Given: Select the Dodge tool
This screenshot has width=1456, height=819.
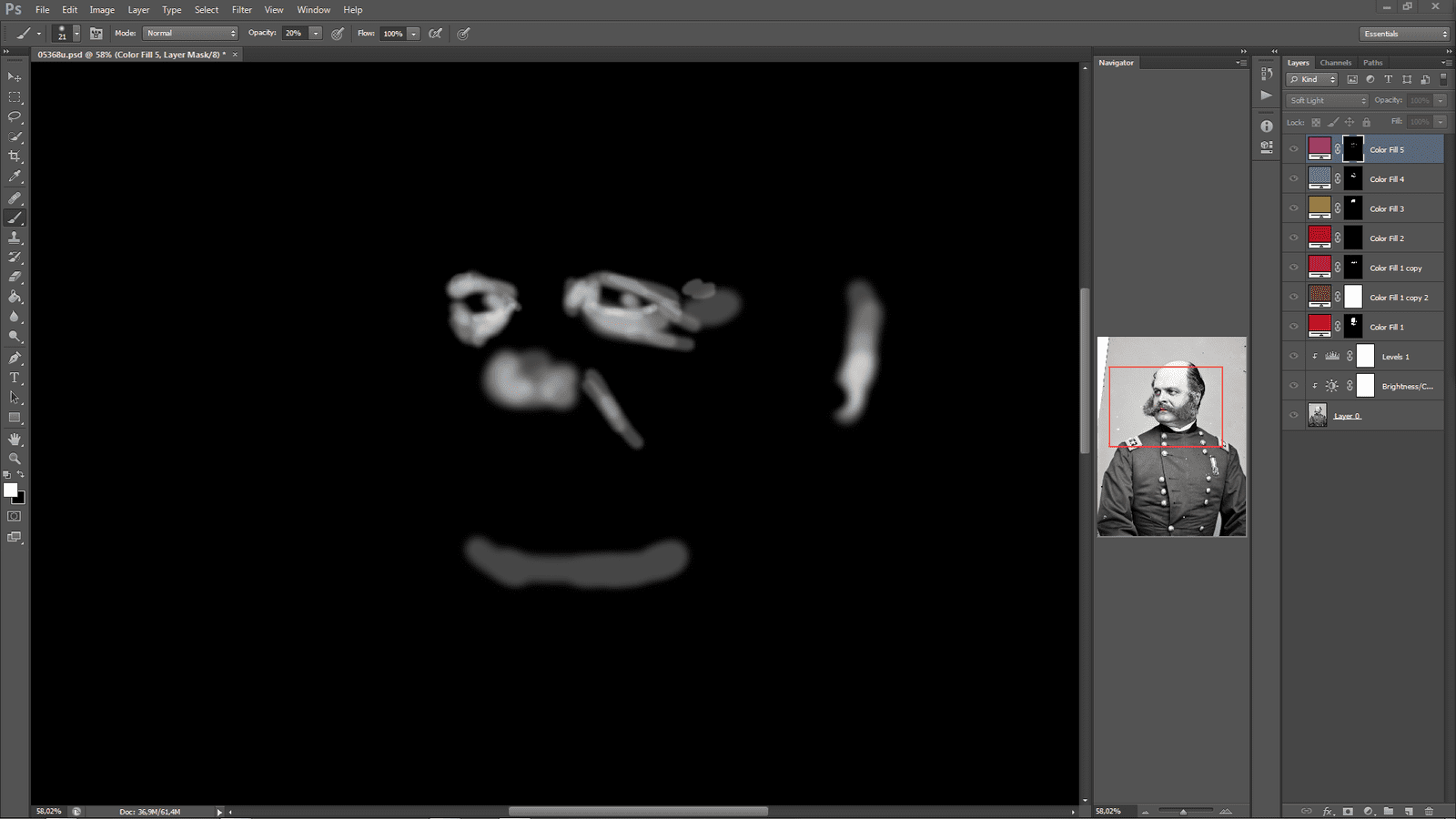Looking at the screenshot, I should click(15, 337).
